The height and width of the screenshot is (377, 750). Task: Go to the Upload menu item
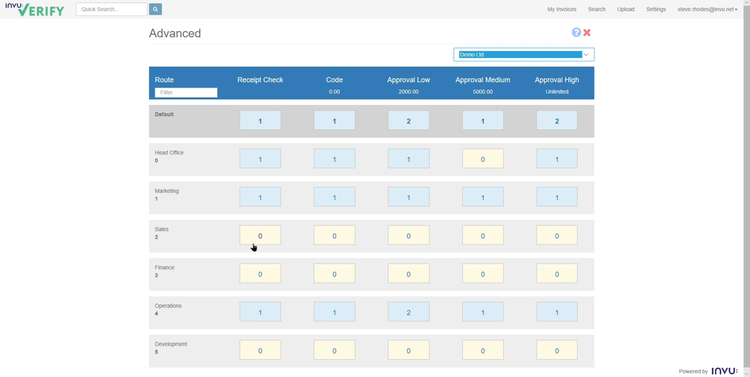pos(626,9)
